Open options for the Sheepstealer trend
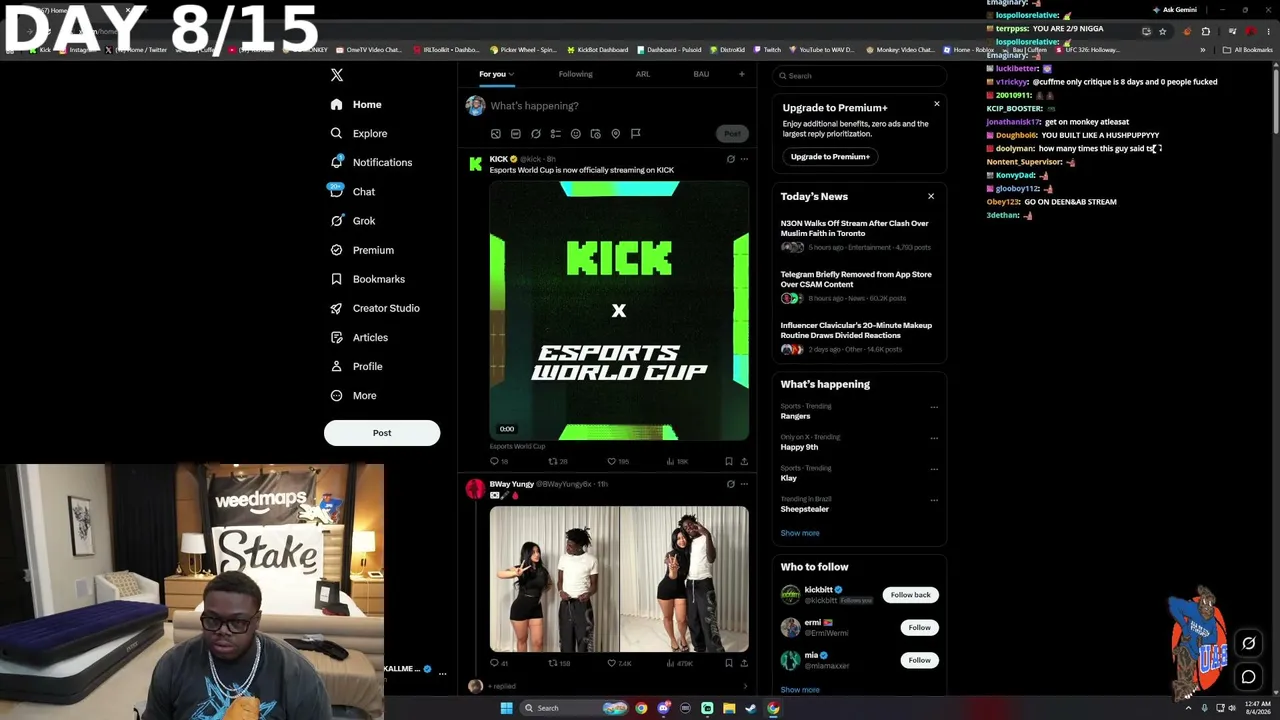The width and height of the screenshot is (1280, 720). [934, 500]
